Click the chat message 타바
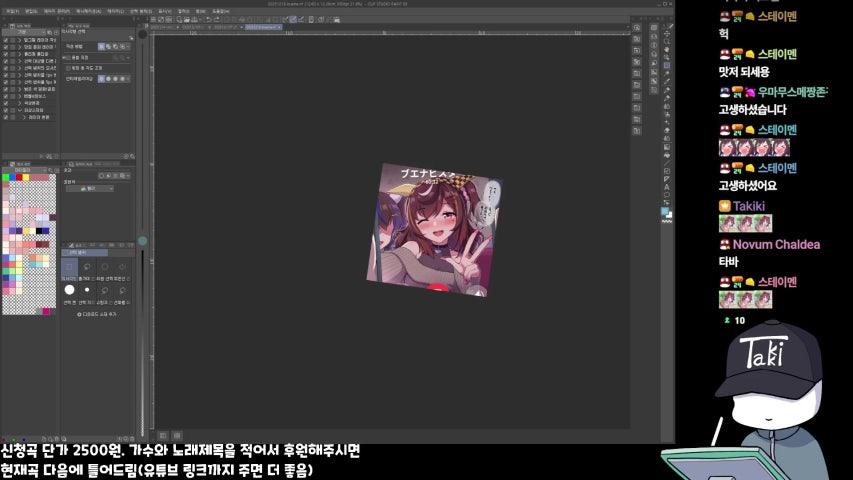853x480 pixels. pyautogui.click(x=728, y=262)
